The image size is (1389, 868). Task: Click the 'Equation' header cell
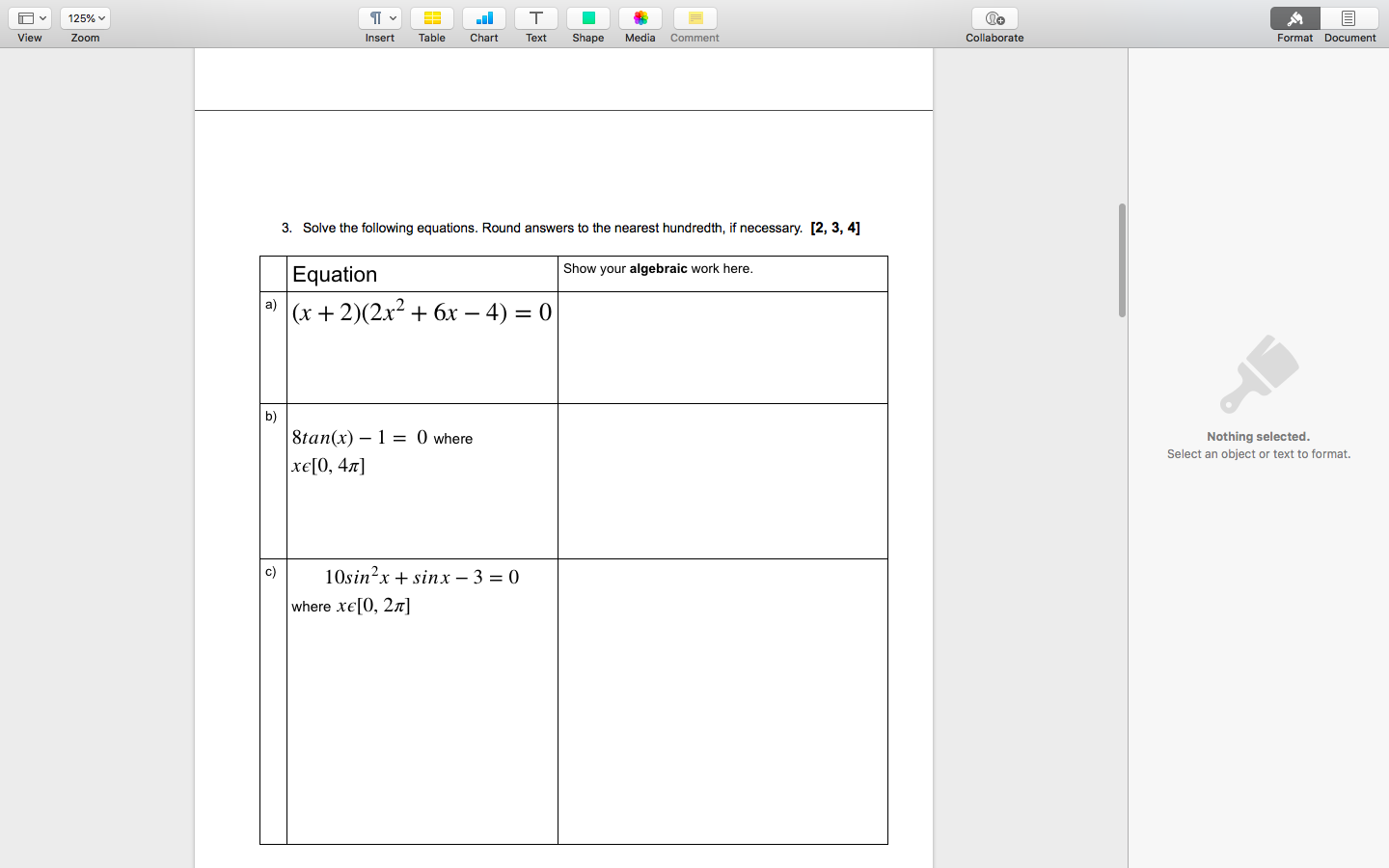(422, 274)
